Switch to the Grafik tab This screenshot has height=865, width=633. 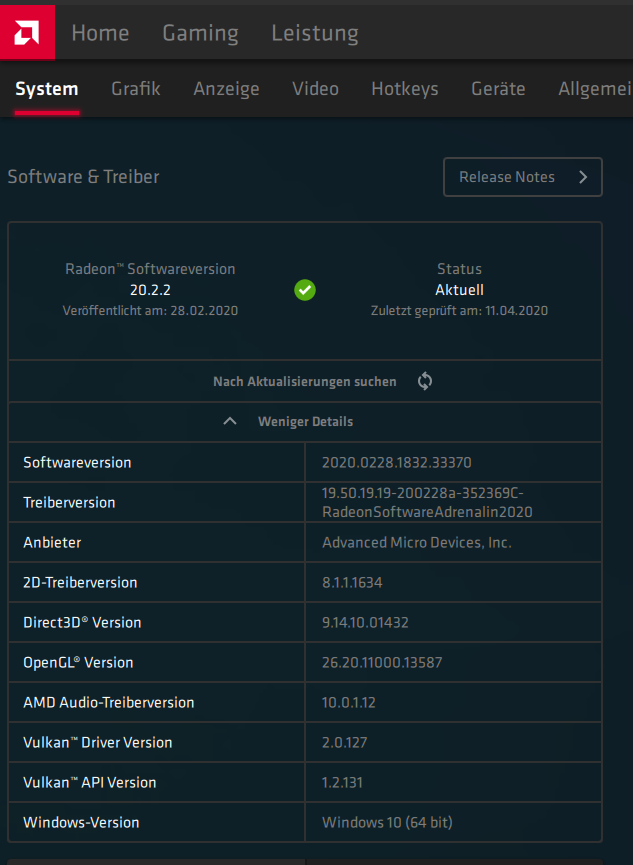[135, 89]
